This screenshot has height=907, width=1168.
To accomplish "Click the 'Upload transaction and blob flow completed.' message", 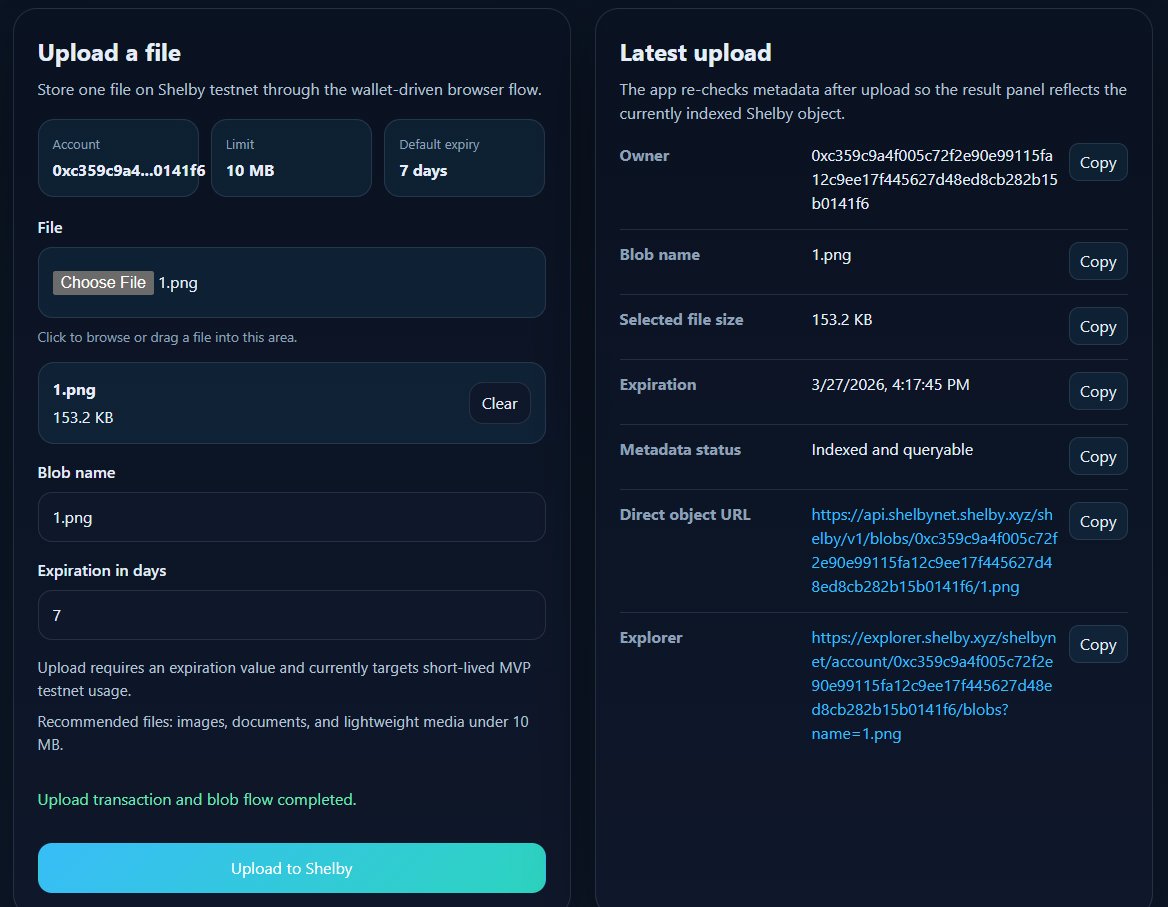I will pyautogui.click(x=197, y=799).
